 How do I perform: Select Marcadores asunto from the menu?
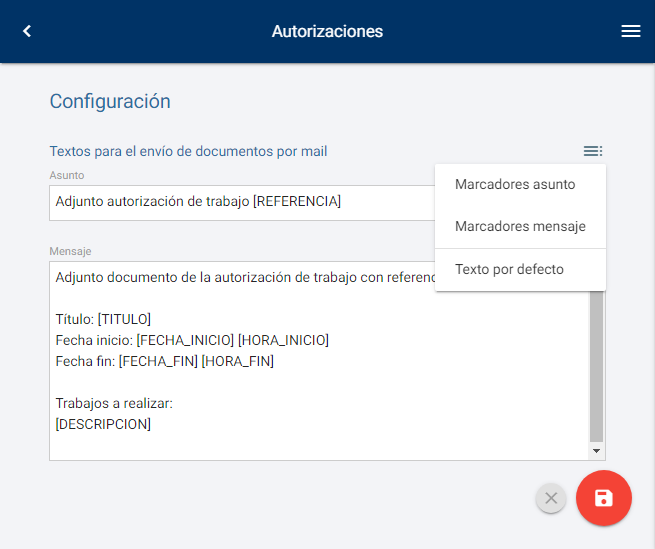click(514, 184)
